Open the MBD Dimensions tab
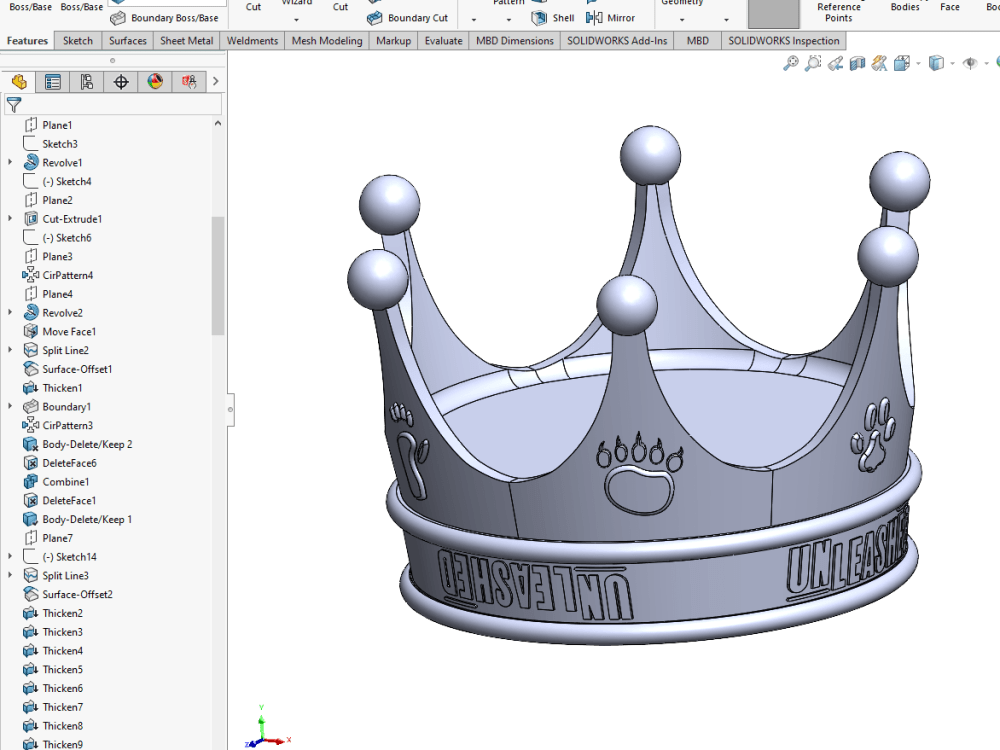The image size is (1000, 750). pyautogui.click(x=515, y=41)
